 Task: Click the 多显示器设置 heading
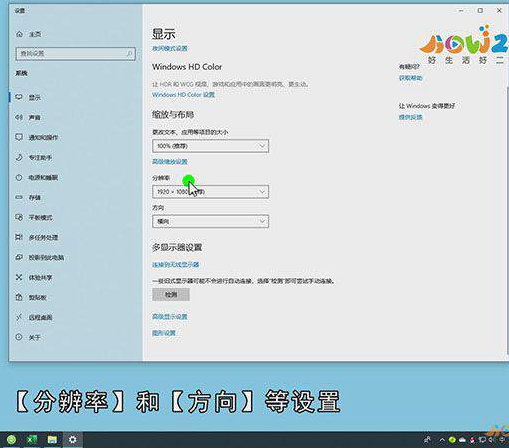click(x=177, y=247)
